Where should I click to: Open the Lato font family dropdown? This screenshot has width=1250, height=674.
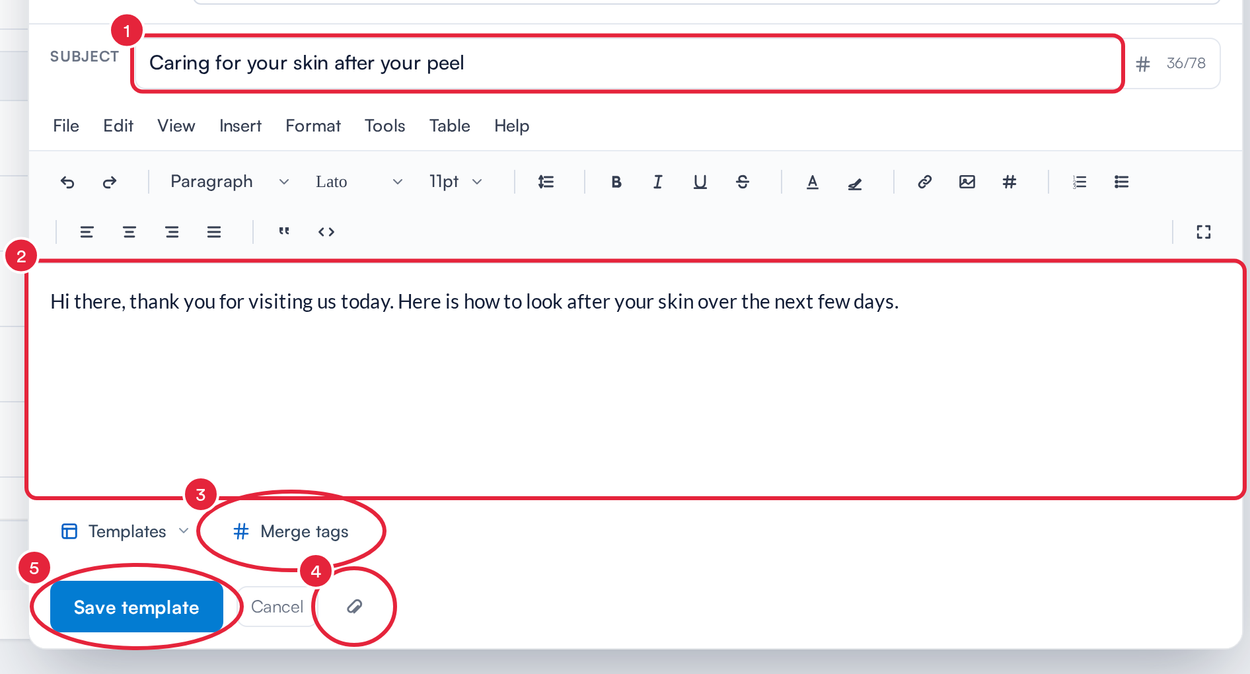click(359, 182)
